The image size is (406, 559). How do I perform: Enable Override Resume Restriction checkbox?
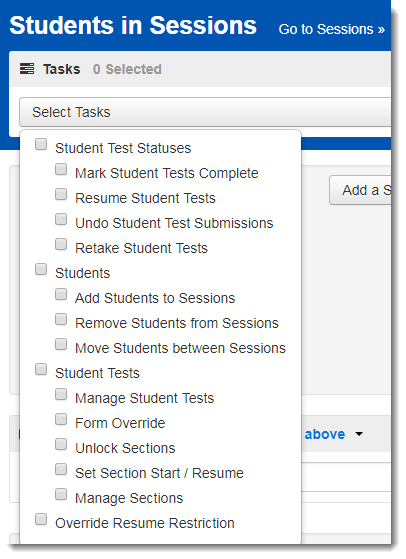[41, 519]
